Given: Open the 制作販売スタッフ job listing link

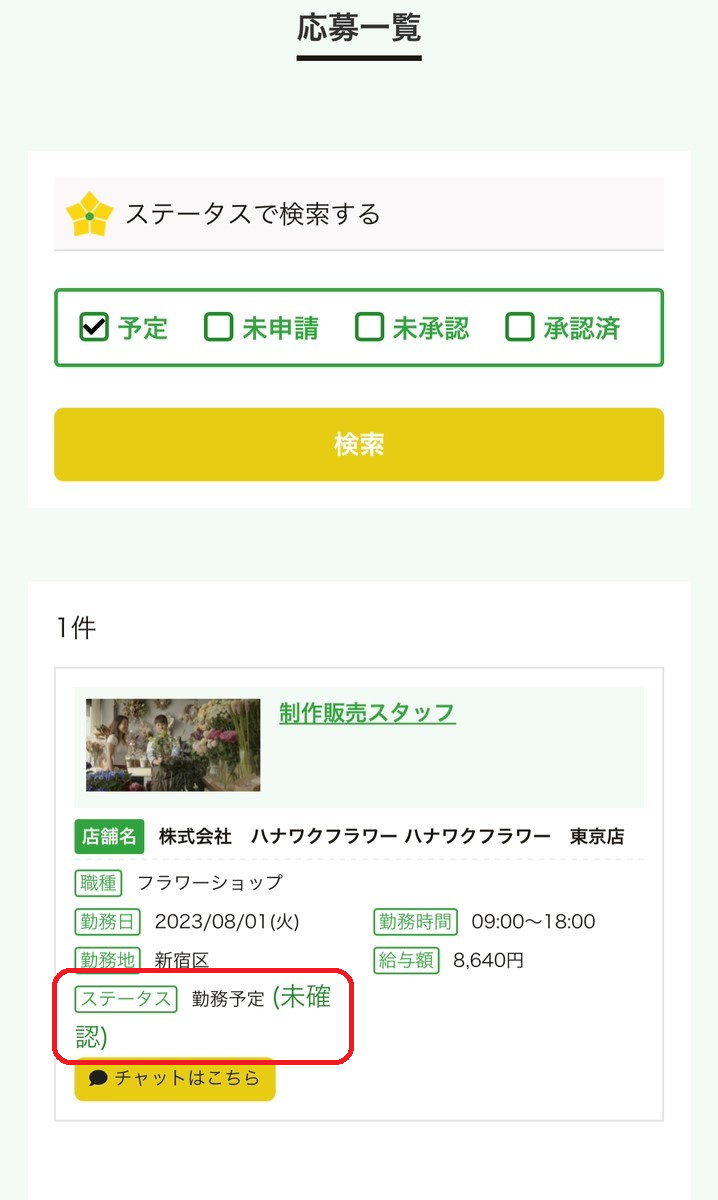Looking at the screenshot, I should pyautogui.click(x=365, y=713).
